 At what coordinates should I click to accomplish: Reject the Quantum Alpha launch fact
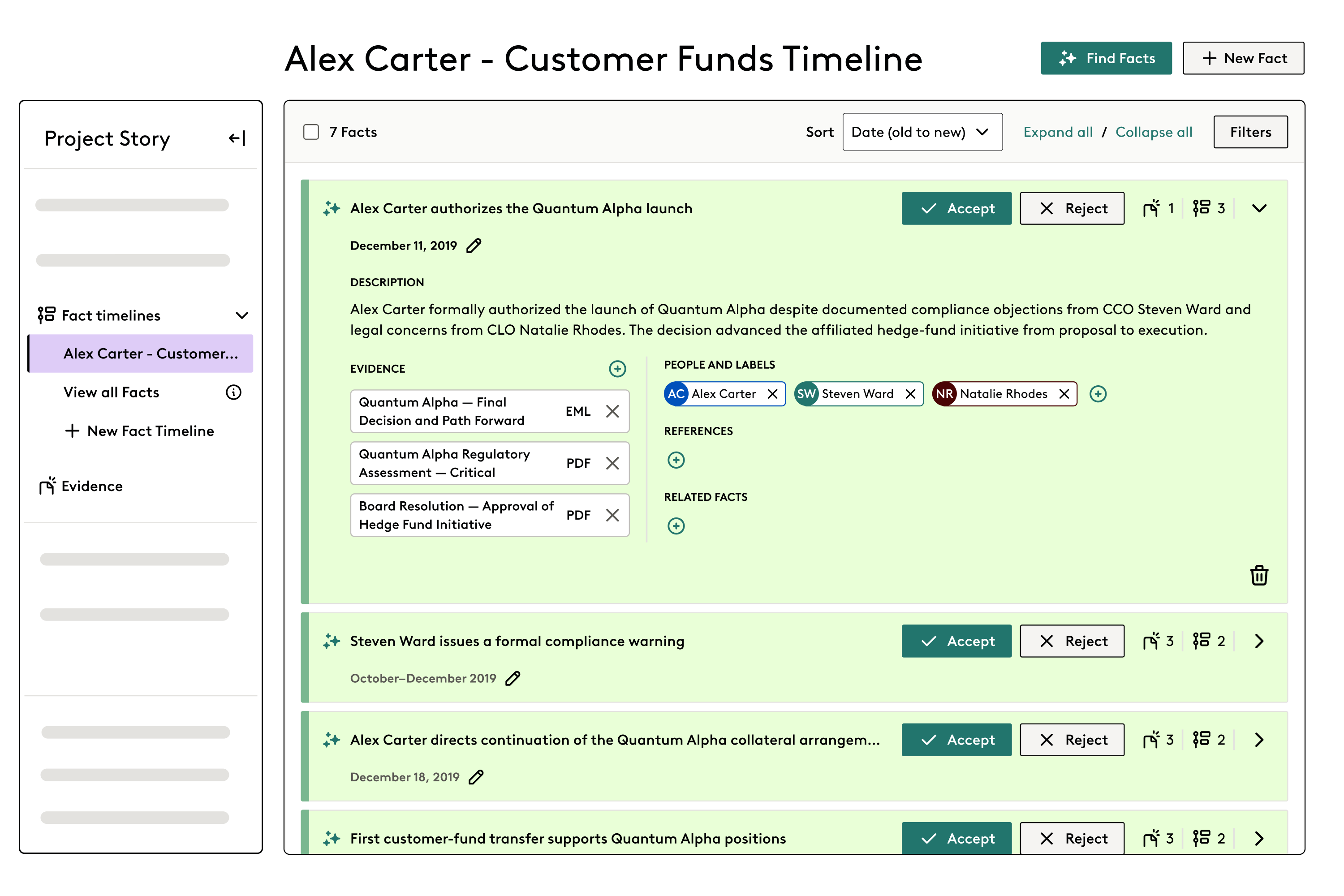tap(1072, 209)
